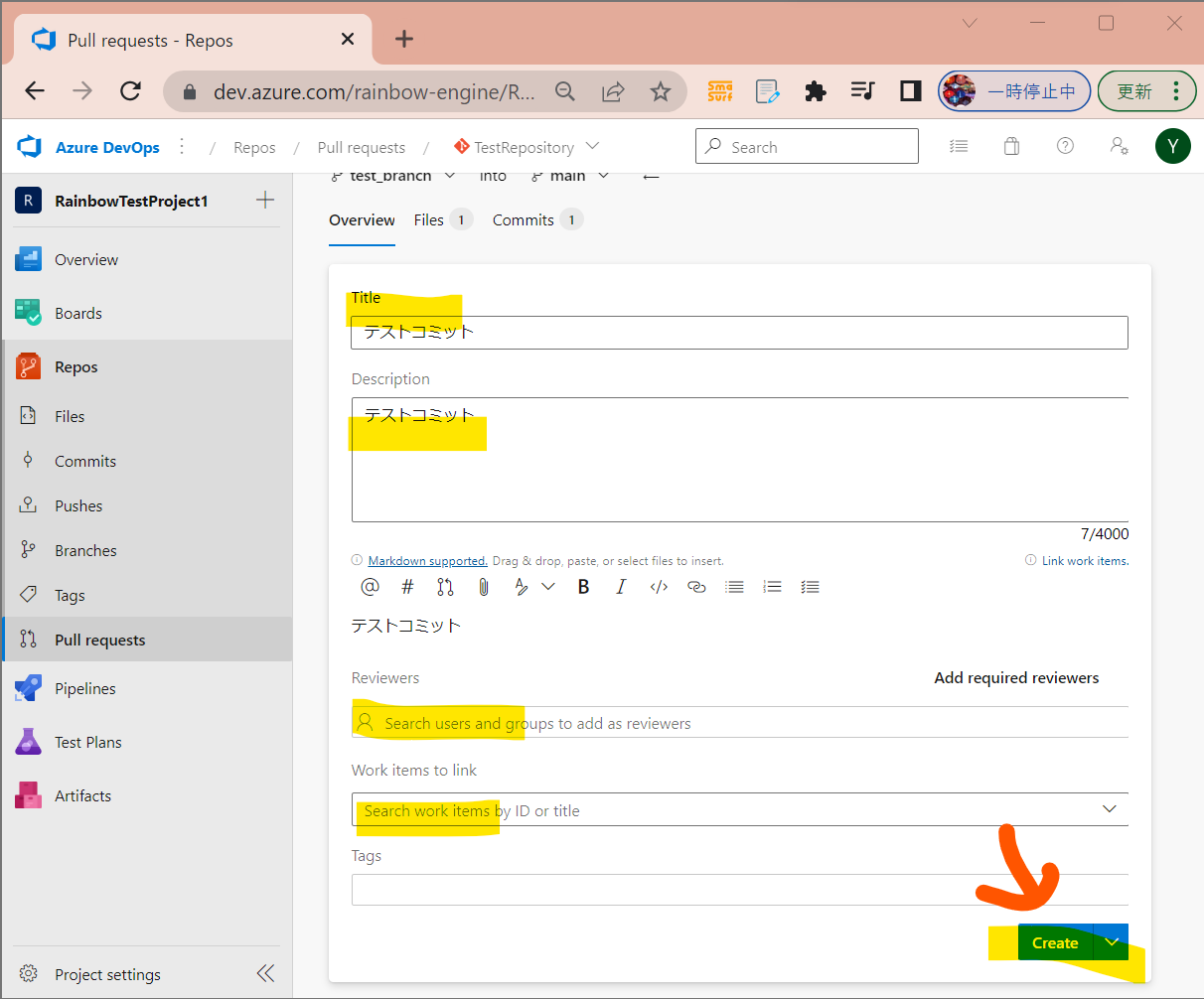Insert a numbered list
The height and width of the screenshot is (999, 1204).
772,587
